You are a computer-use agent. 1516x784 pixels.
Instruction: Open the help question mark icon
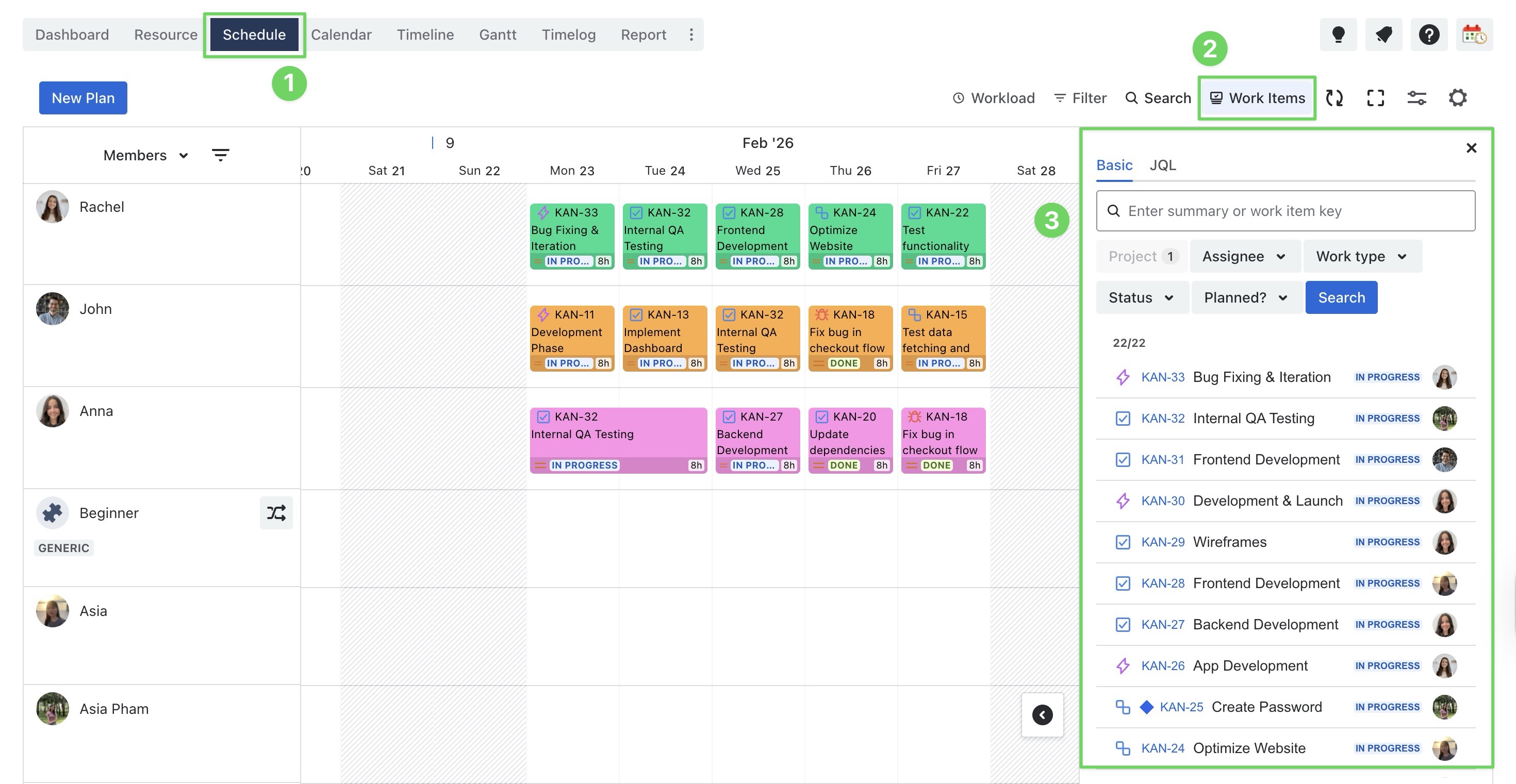point(1429,35)
